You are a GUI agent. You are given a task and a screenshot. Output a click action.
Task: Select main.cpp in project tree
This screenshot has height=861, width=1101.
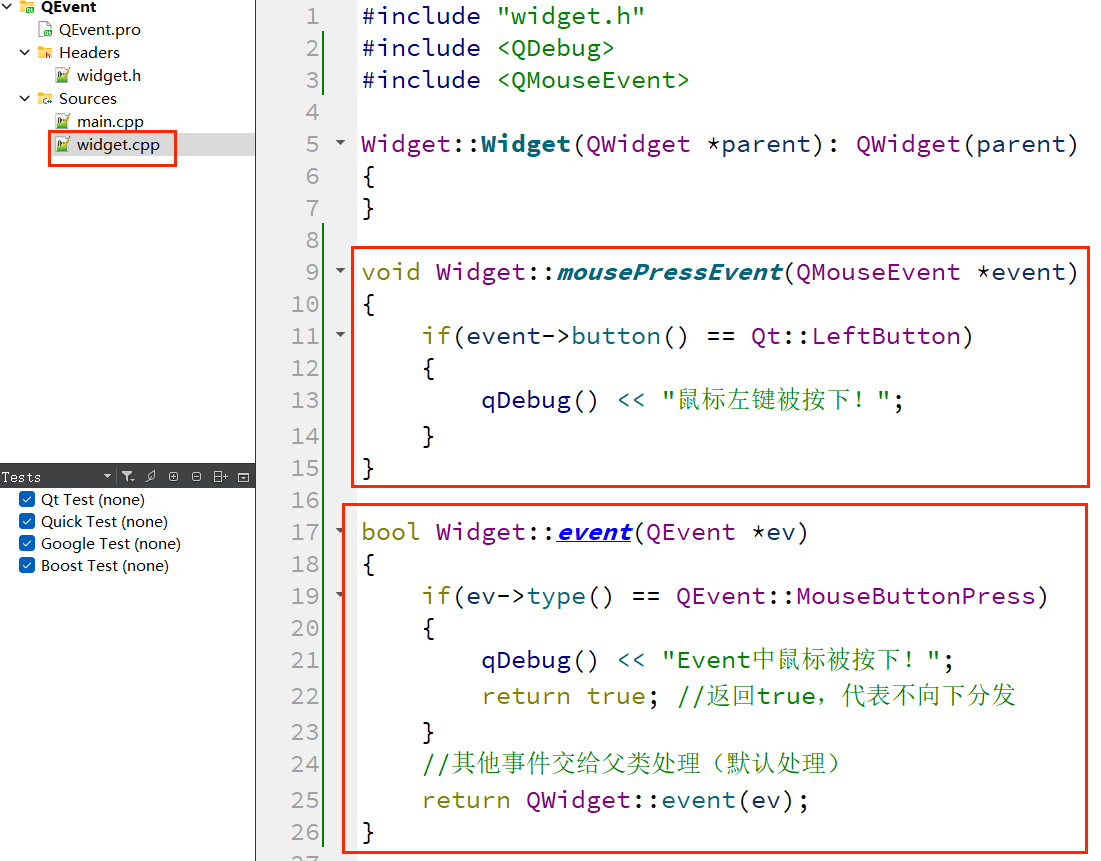pos(110,121)
